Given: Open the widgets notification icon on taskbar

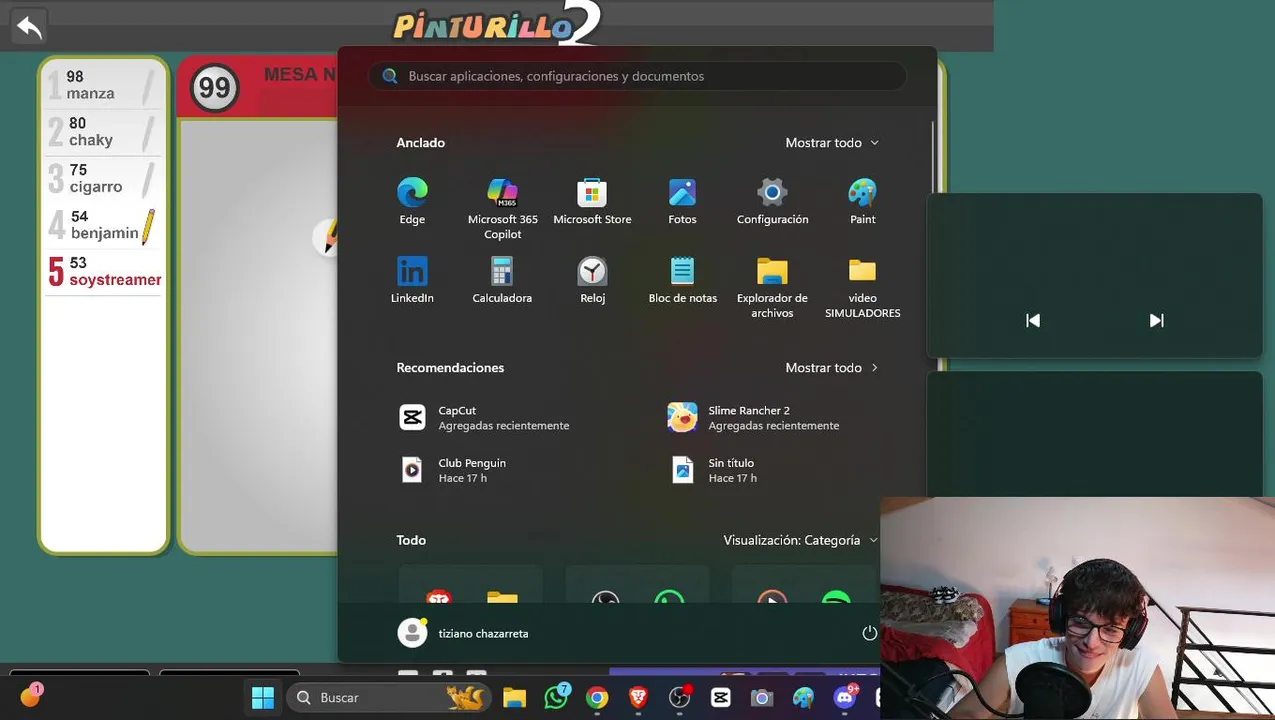Looking at the screenshot, I should point(30,696).
